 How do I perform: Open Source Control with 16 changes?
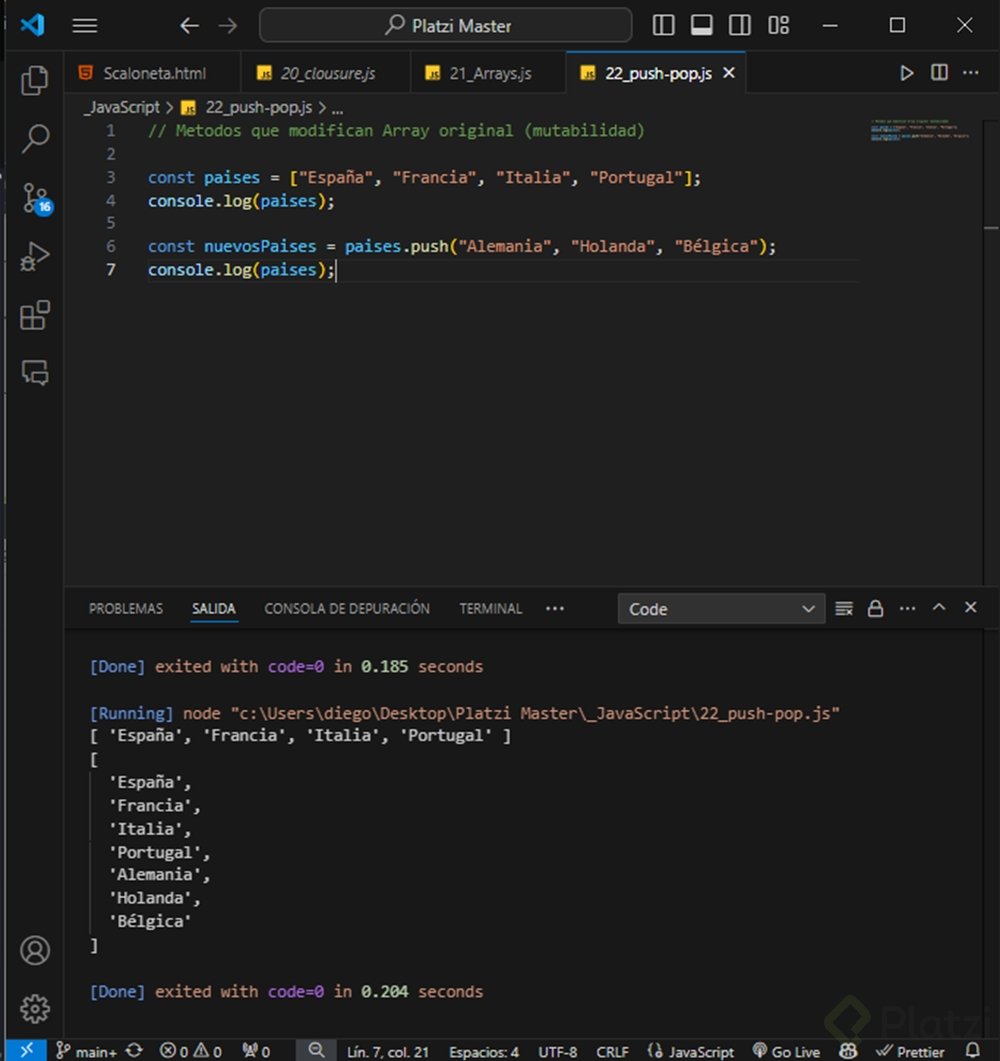[x=35, y=197]
